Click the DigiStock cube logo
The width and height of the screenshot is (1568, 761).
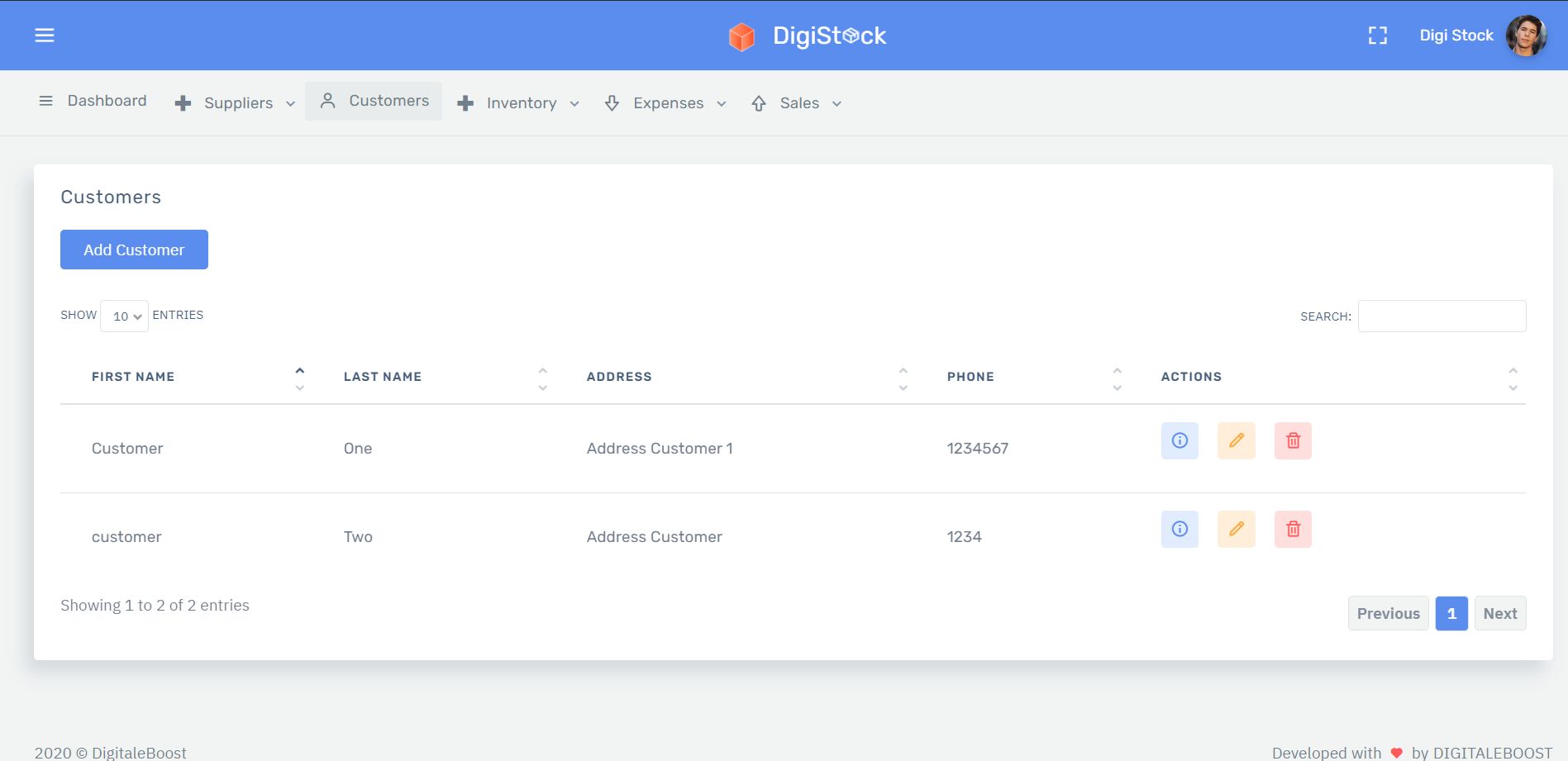pyautogui.click(x=741, y=36)
